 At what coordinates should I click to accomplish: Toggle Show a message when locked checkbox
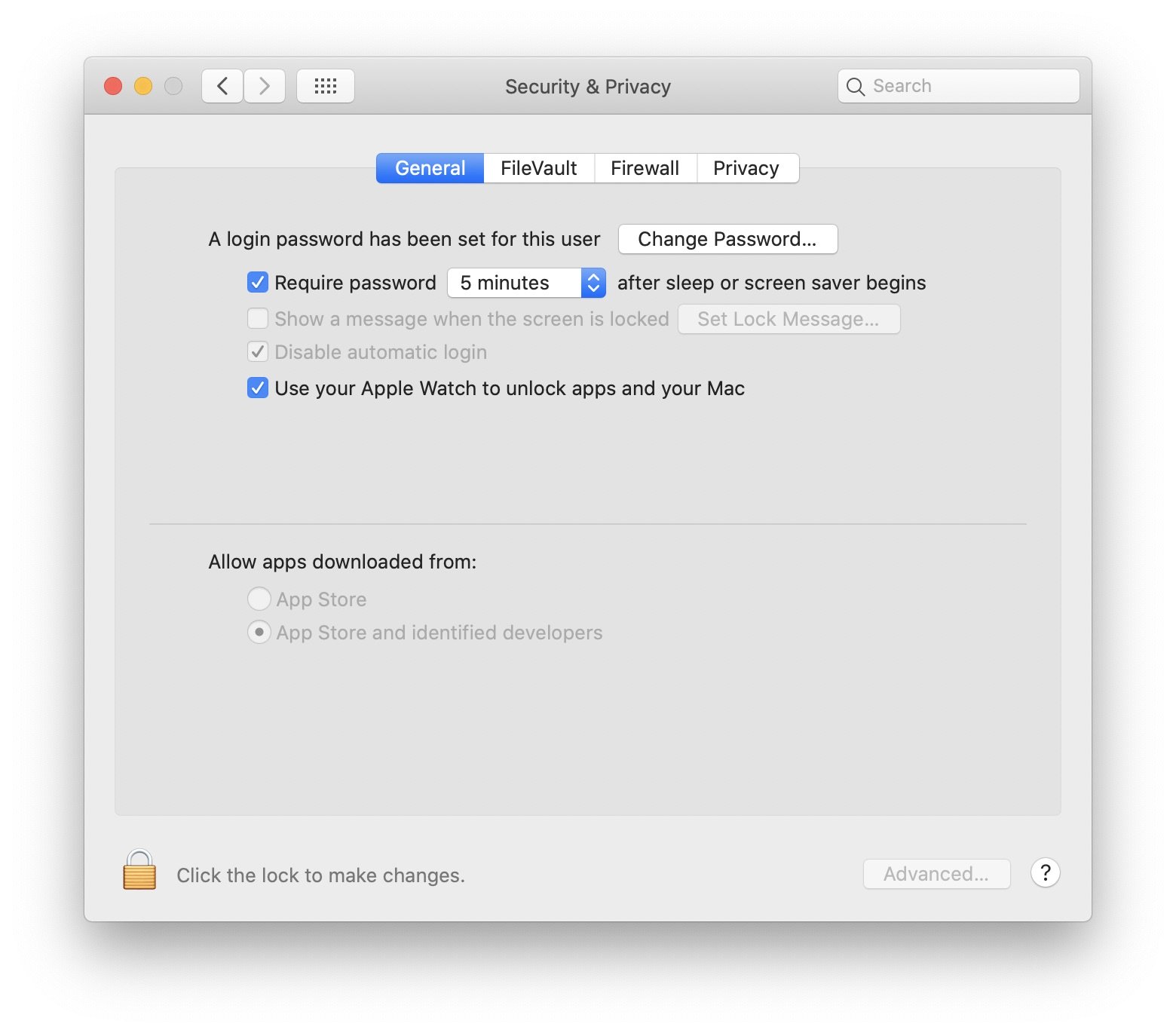pos(258,319)
